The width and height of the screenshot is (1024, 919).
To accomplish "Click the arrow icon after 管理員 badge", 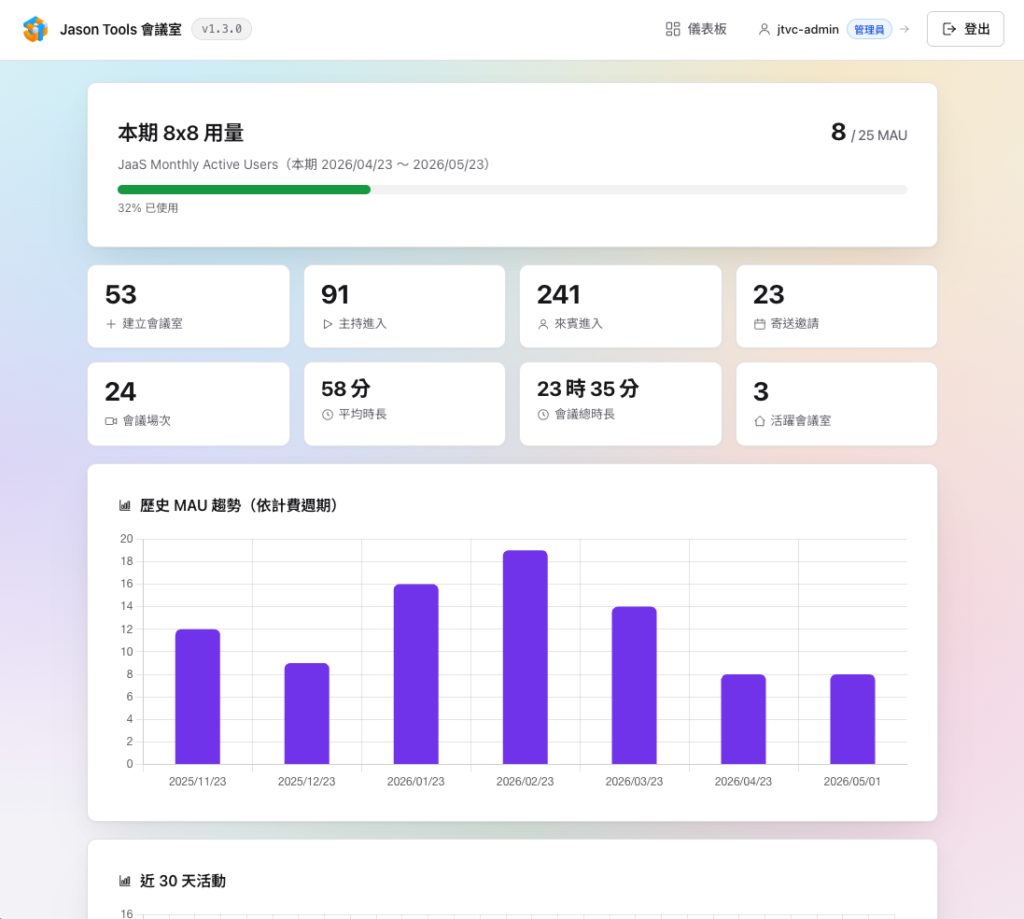I will (x=904, y=29).
